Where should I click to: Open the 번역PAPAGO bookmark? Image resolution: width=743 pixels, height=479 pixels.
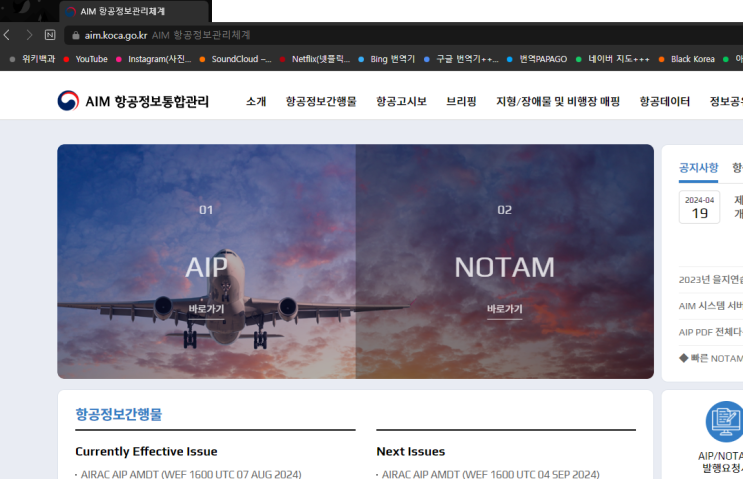[x=537, y=59]
